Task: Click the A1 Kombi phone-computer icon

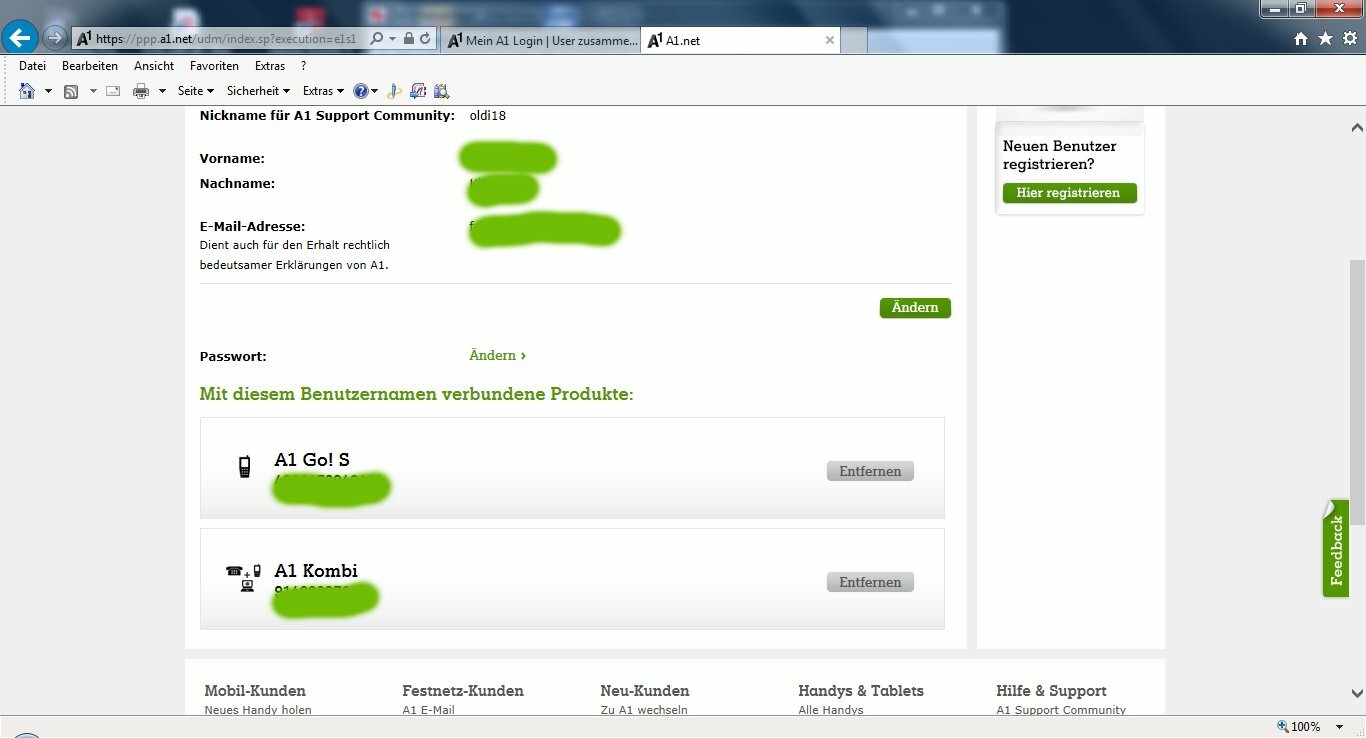Action: 243,578
